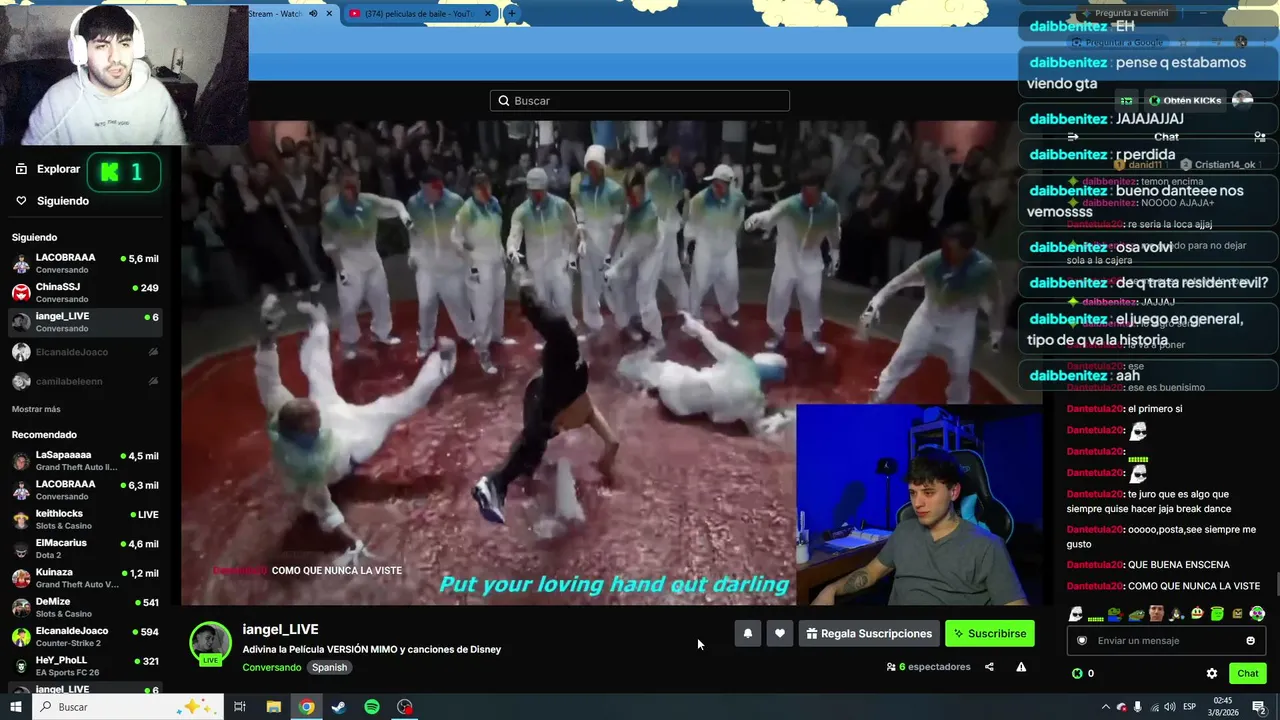
Task: Open the Windows Start menu
Action: 16,707
